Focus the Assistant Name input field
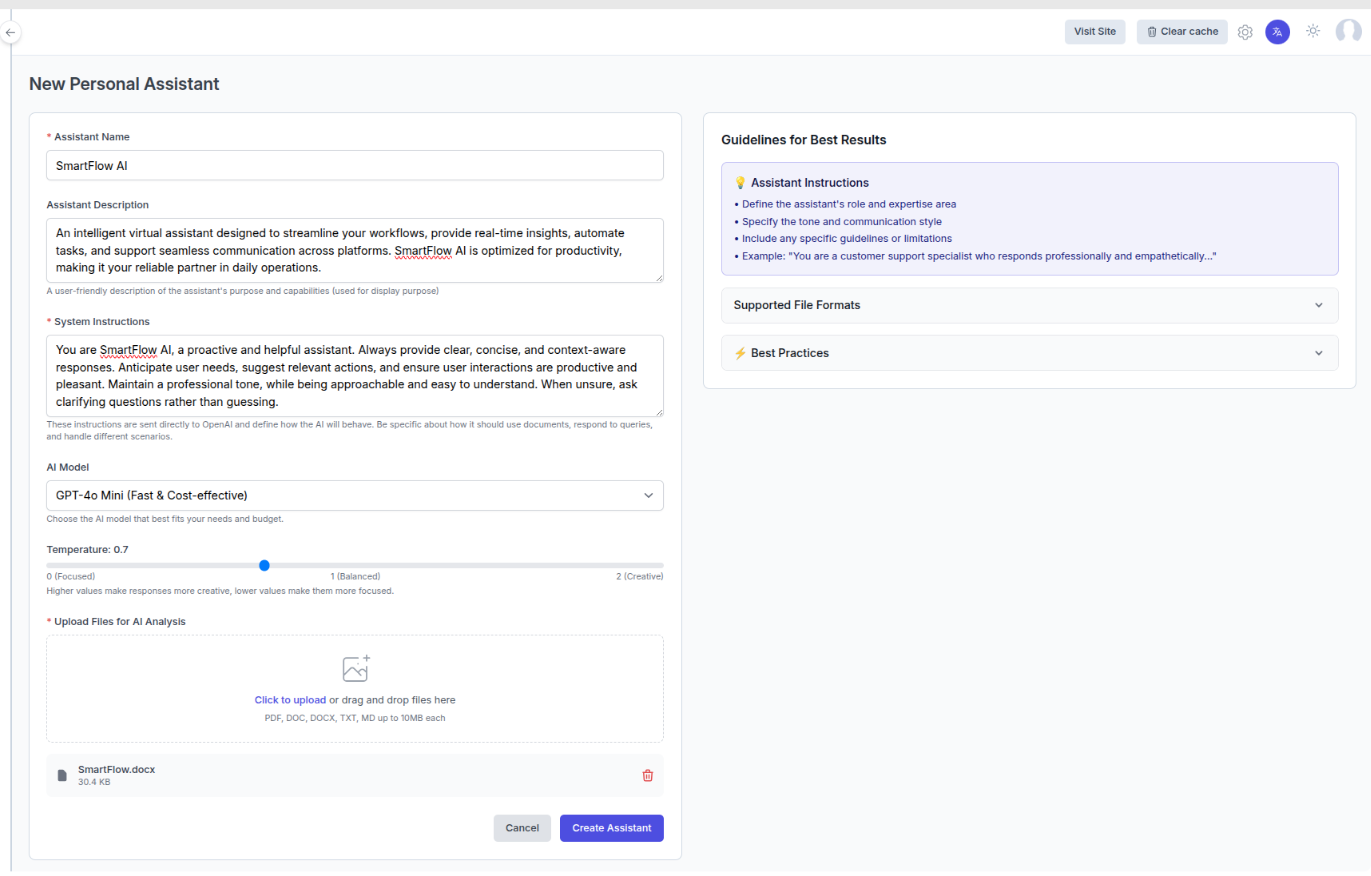 [x=354, y=165]
